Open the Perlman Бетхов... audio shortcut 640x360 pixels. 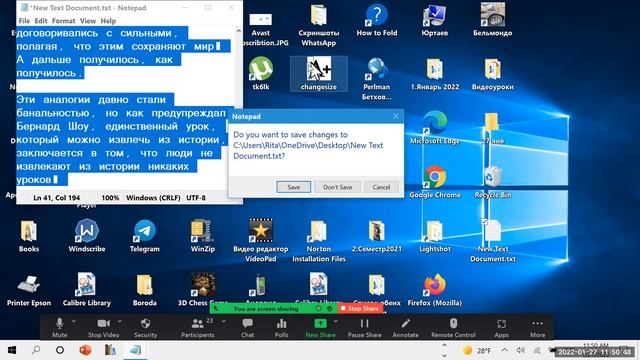click(376, 78)
